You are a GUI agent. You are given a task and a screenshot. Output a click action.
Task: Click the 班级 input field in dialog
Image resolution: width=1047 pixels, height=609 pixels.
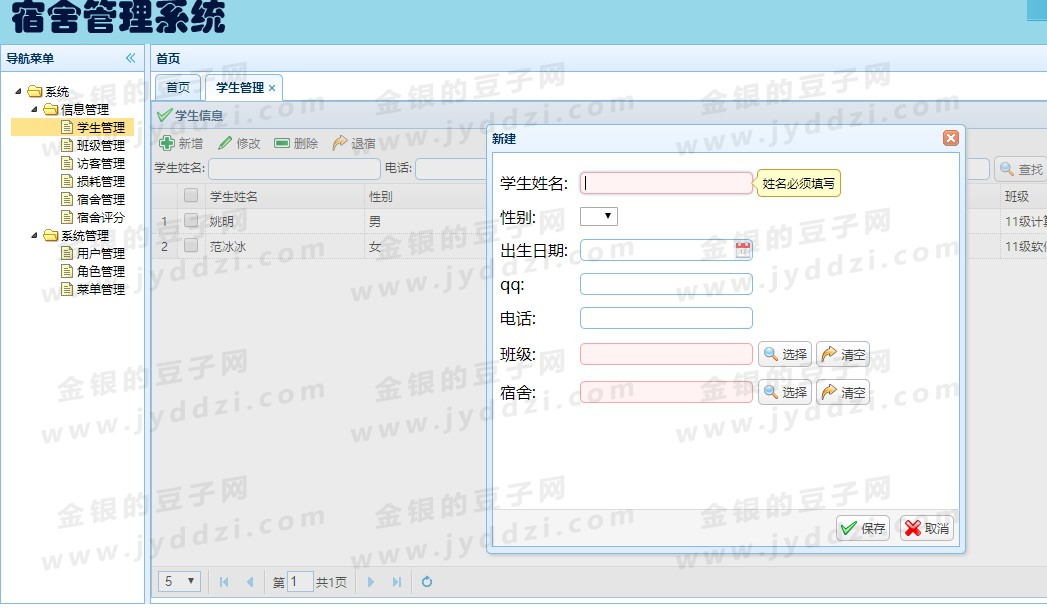click(x=666, y=354)
